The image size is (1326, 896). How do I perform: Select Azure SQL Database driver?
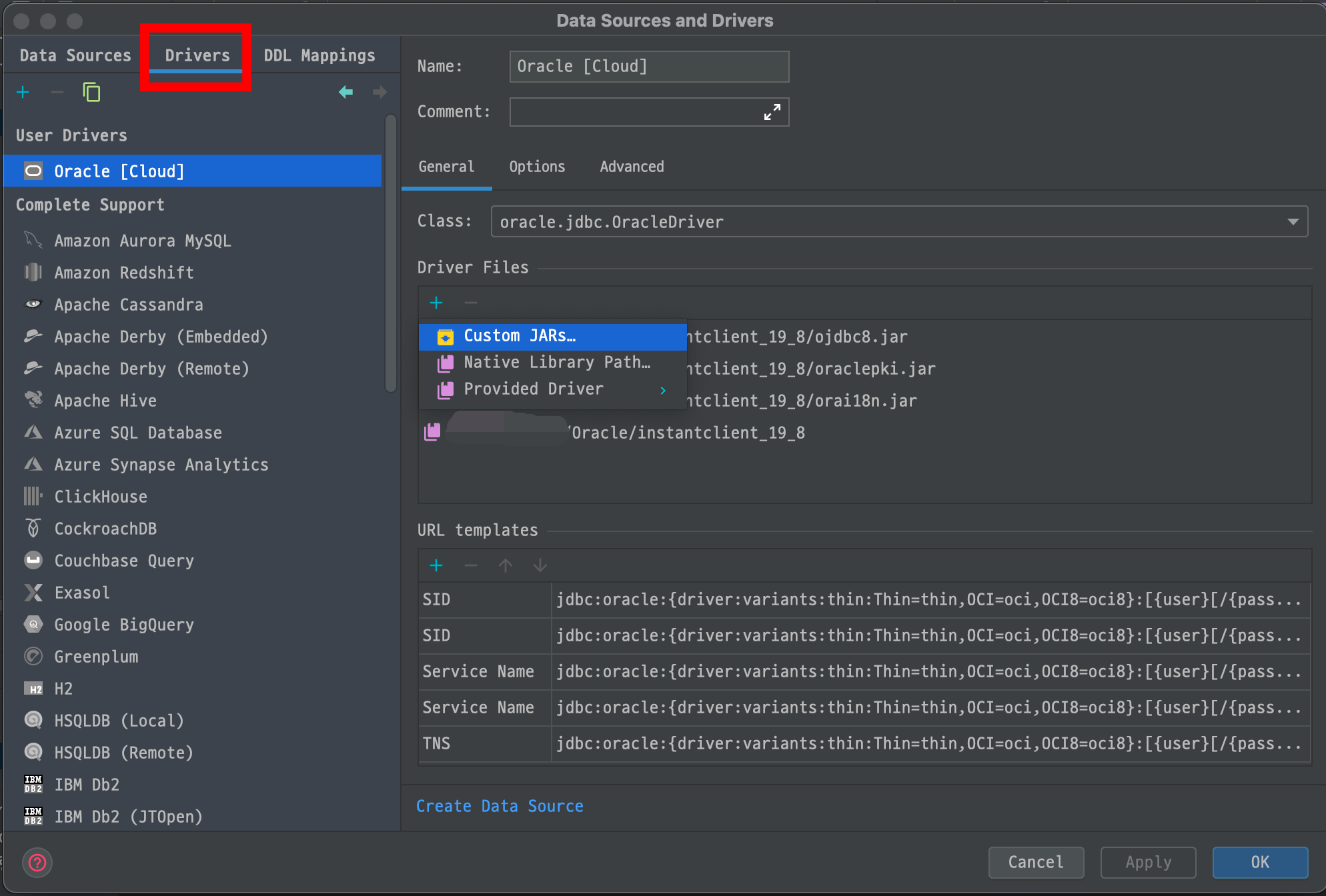pos(192,432)
